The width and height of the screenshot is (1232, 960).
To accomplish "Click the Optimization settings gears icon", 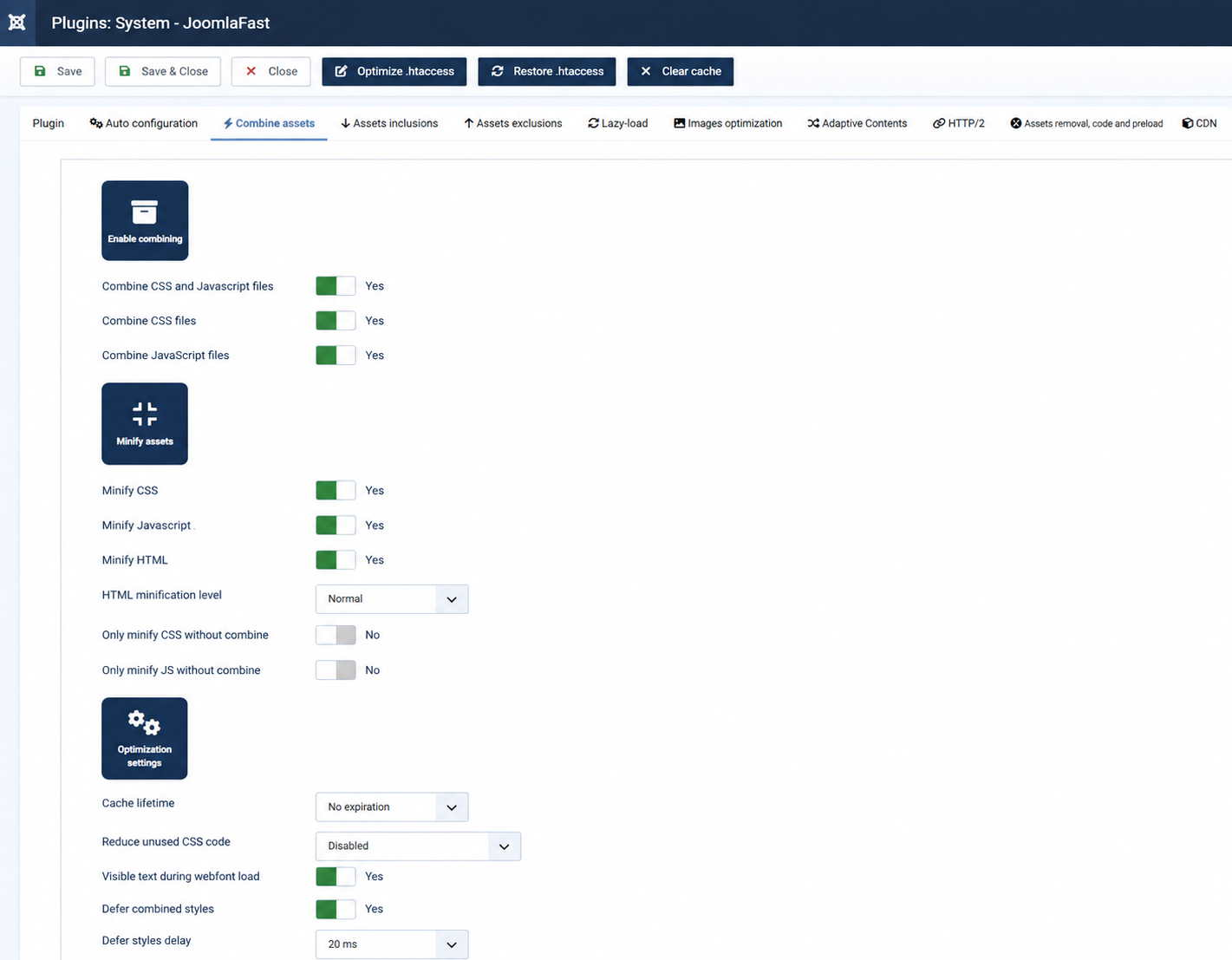I will point(144,722).
